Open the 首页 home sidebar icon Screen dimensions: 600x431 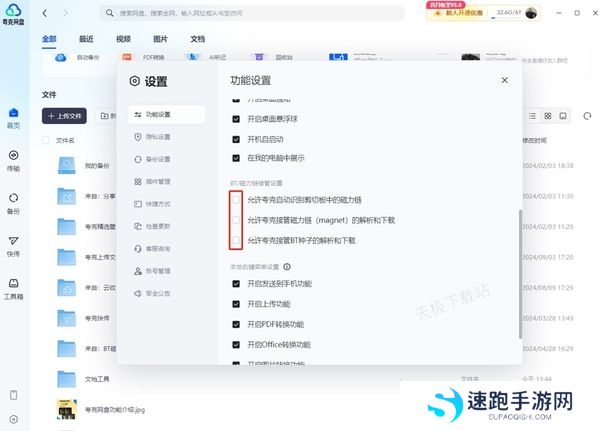[13, 118]
